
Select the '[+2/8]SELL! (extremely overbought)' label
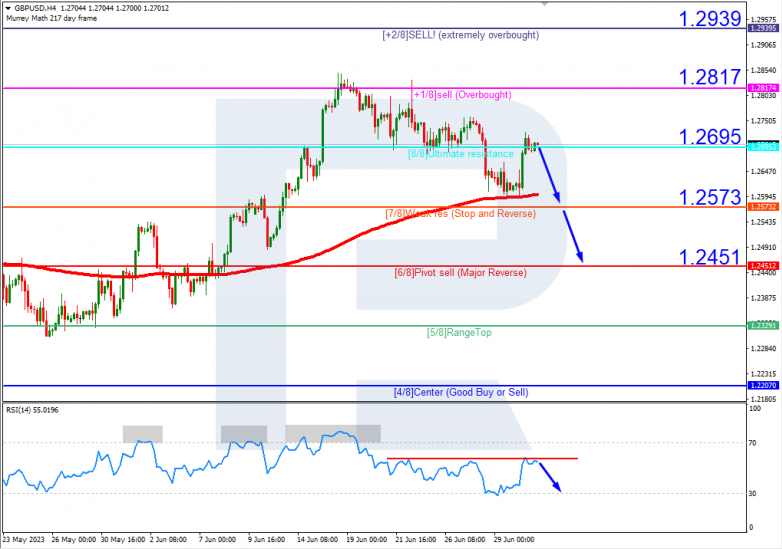460,35
